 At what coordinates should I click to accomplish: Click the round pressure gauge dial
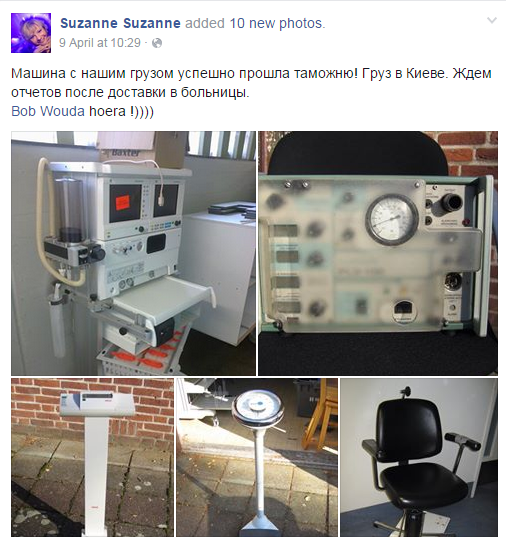[392, 220]
